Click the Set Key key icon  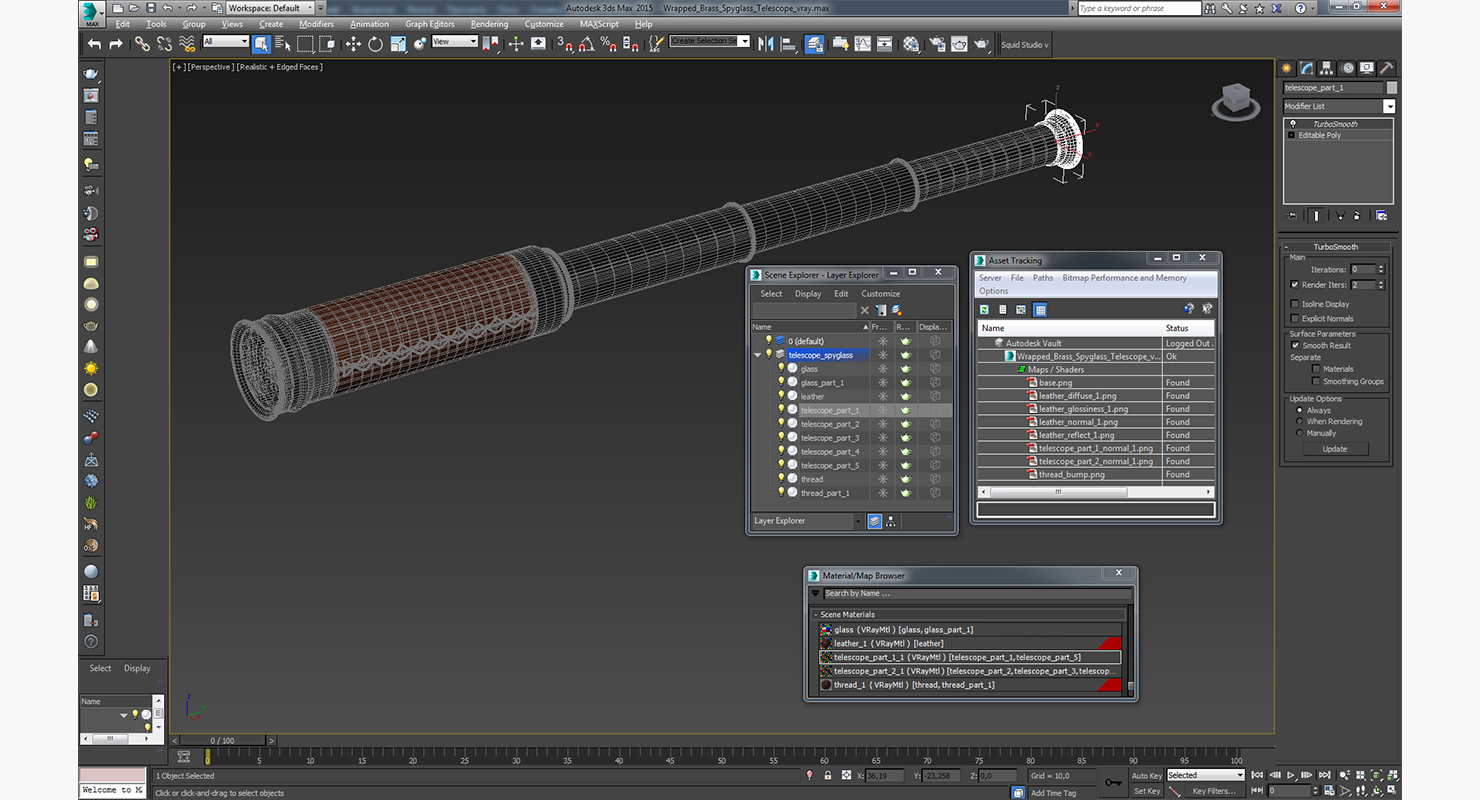click(x=1113, y=782)
